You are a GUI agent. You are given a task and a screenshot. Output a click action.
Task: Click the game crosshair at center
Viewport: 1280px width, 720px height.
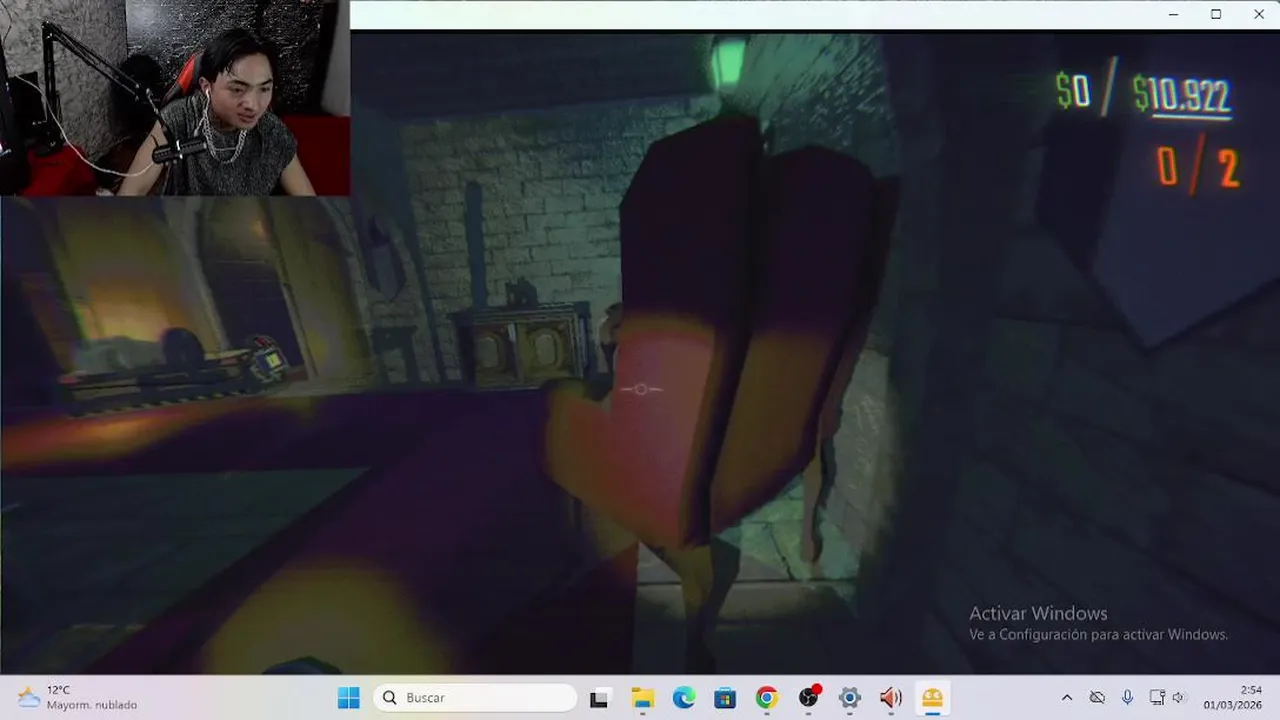point(641,389)
